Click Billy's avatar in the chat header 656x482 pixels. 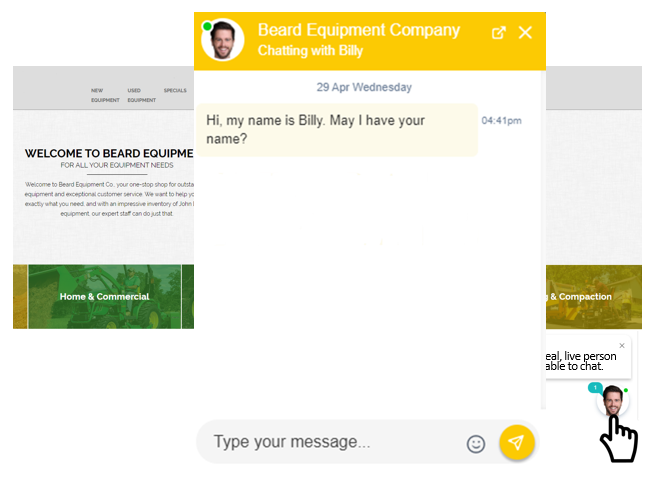(x=222, y=40)
